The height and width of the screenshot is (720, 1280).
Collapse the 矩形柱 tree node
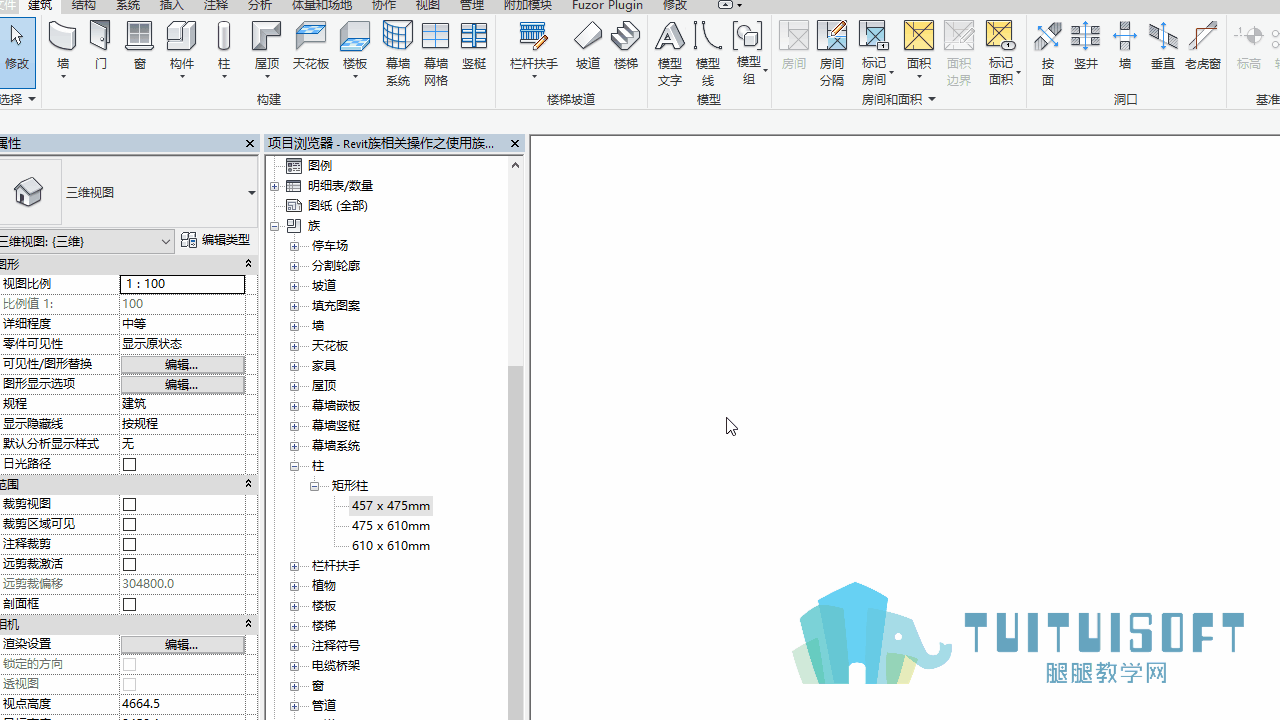click(x=315, y=485)
